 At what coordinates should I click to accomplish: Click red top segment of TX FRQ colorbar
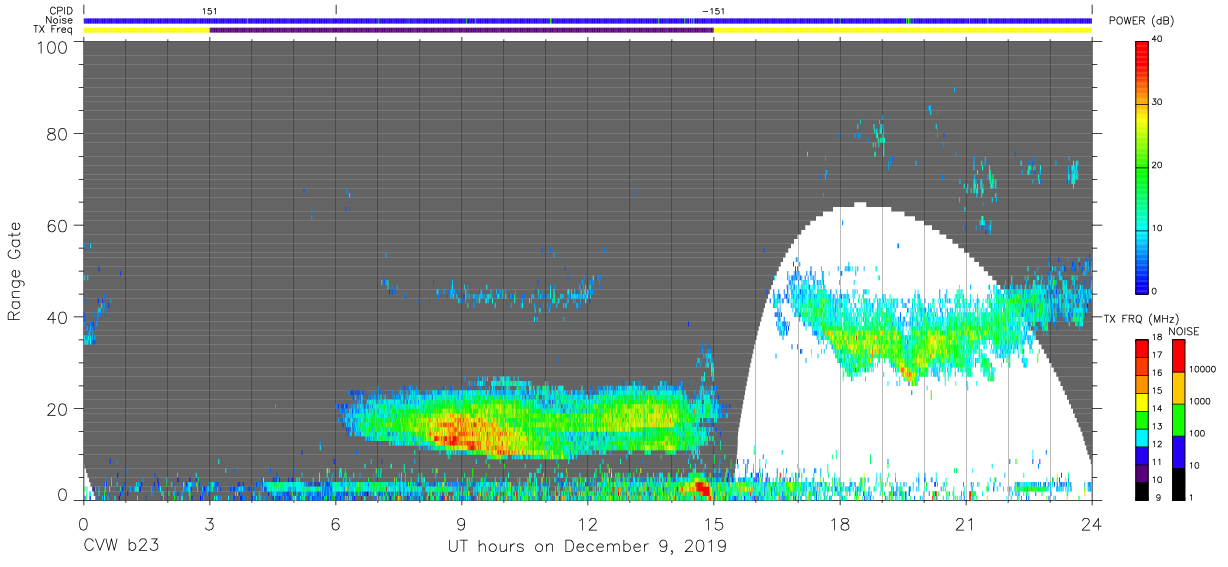click(x=1141, y=347)
